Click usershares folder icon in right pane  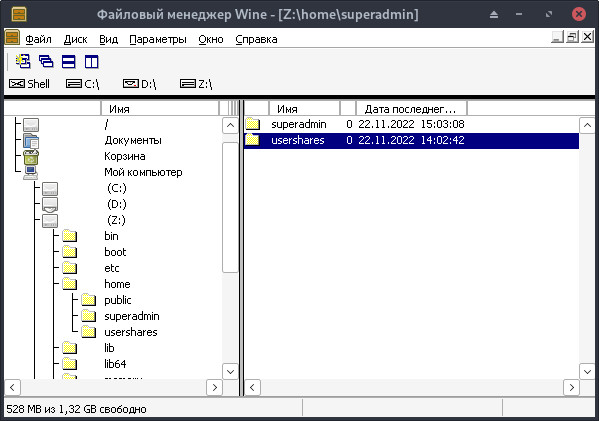[x=253, y=140]
